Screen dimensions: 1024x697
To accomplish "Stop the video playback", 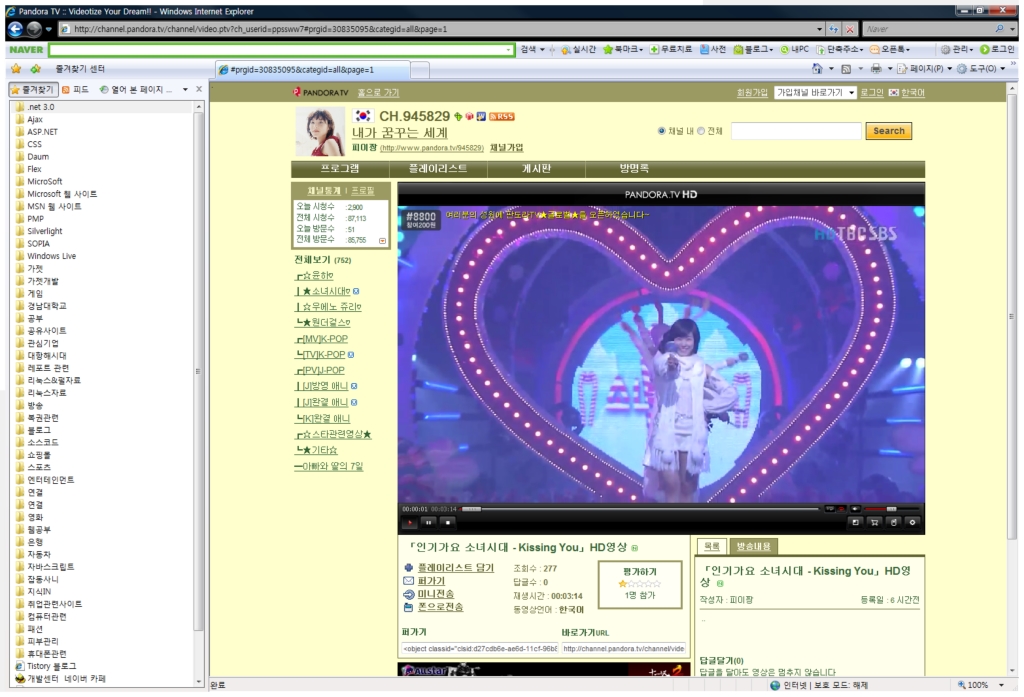I will (447, 523).
